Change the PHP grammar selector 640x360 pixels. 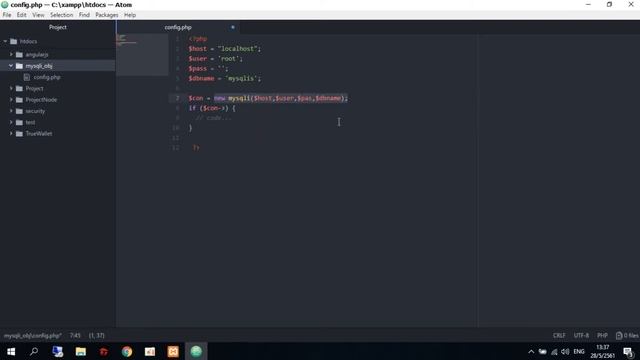(x=602, y=336)
